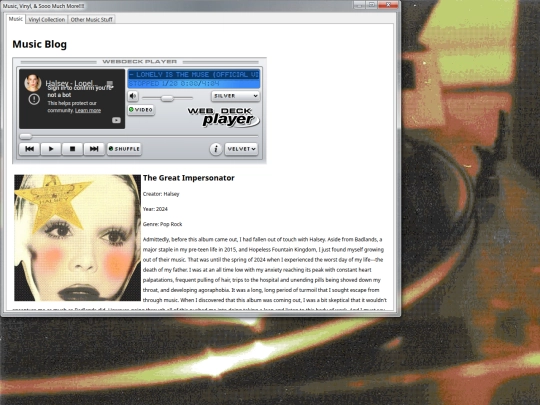Skip to next track in Webdeck Player
The height and width of the screenshot is (405, 540).
click(94, 149)
